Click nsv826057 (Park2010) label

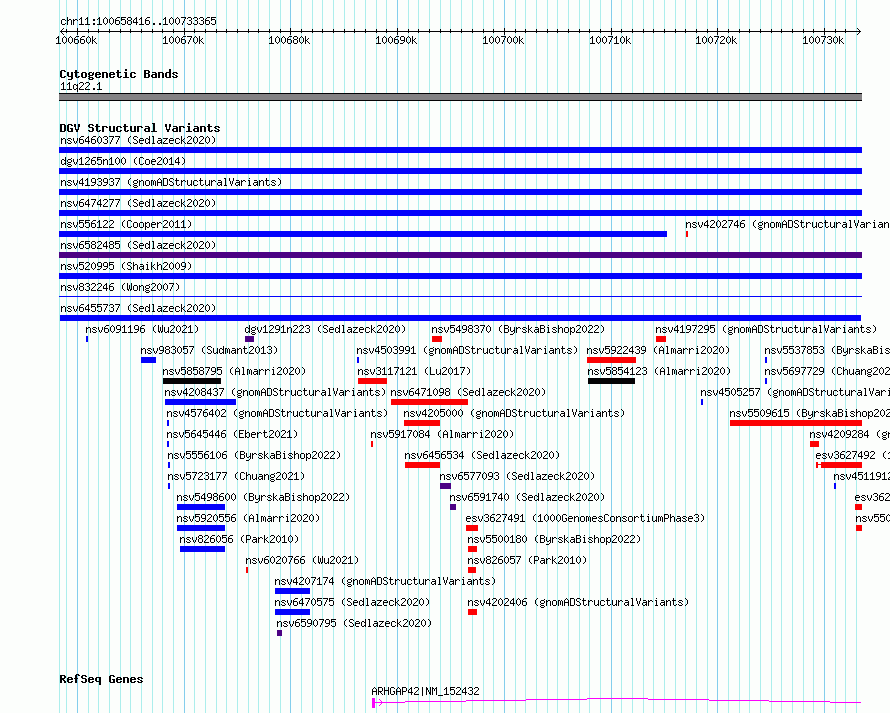click(527, 560)
